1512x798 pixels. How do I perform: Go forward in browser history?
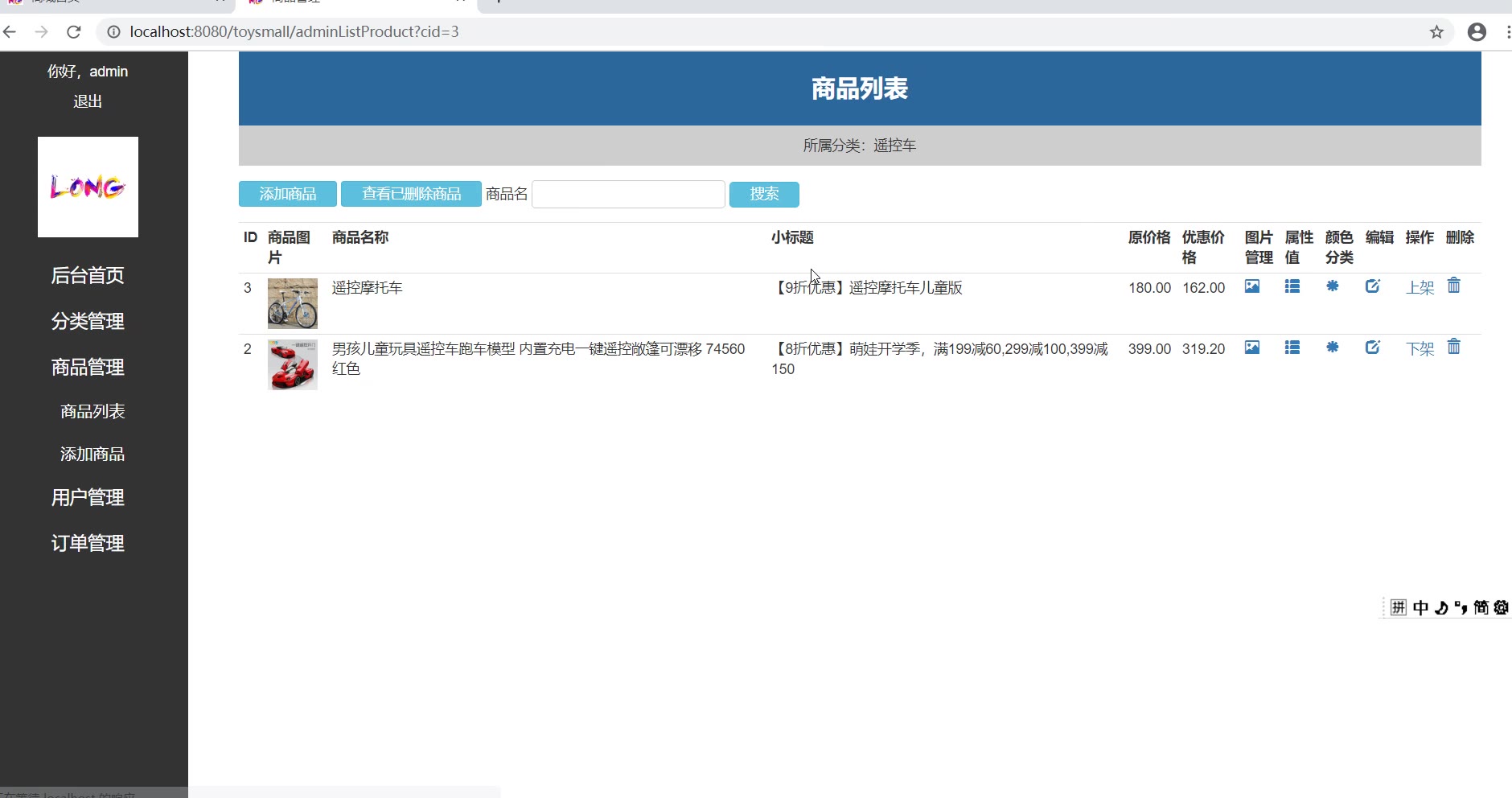(x=42, y=32)
